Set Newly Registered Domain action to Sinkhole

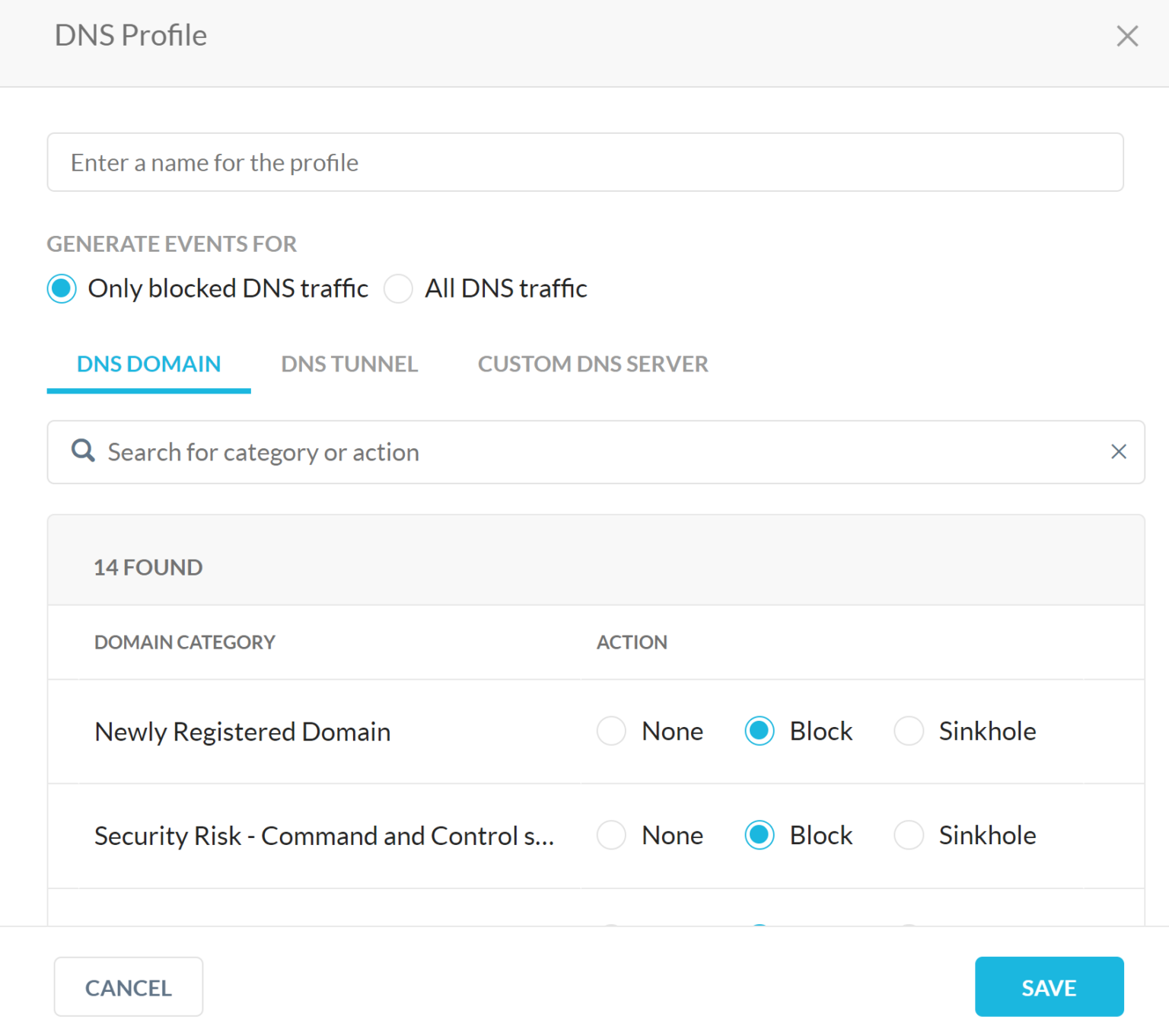point(909,731)
